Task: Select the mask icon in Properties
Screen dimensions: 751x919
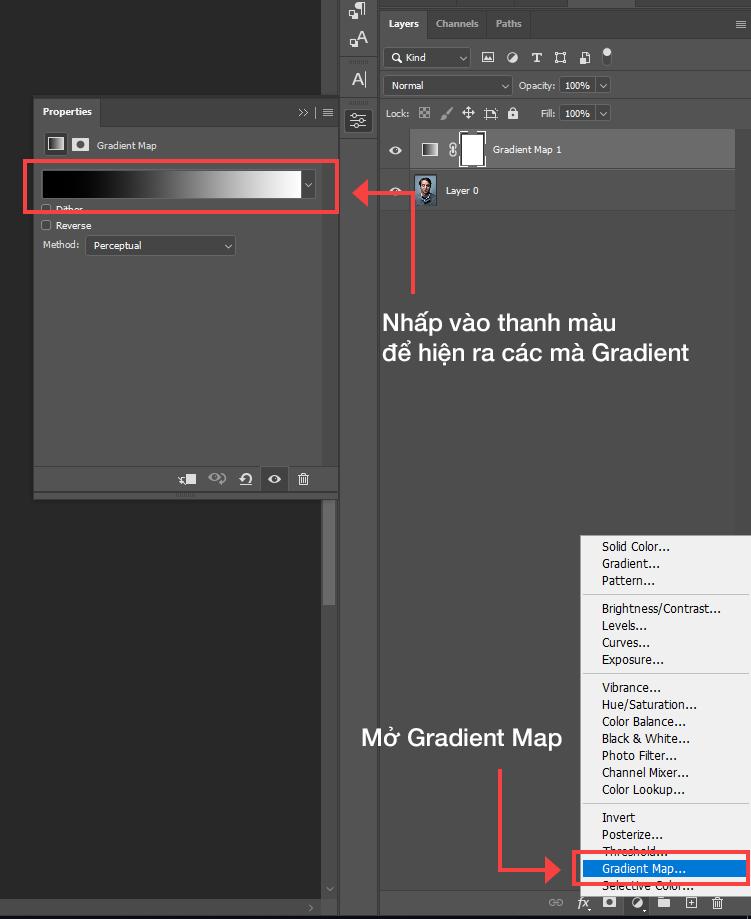Action: tap(80, 144)
